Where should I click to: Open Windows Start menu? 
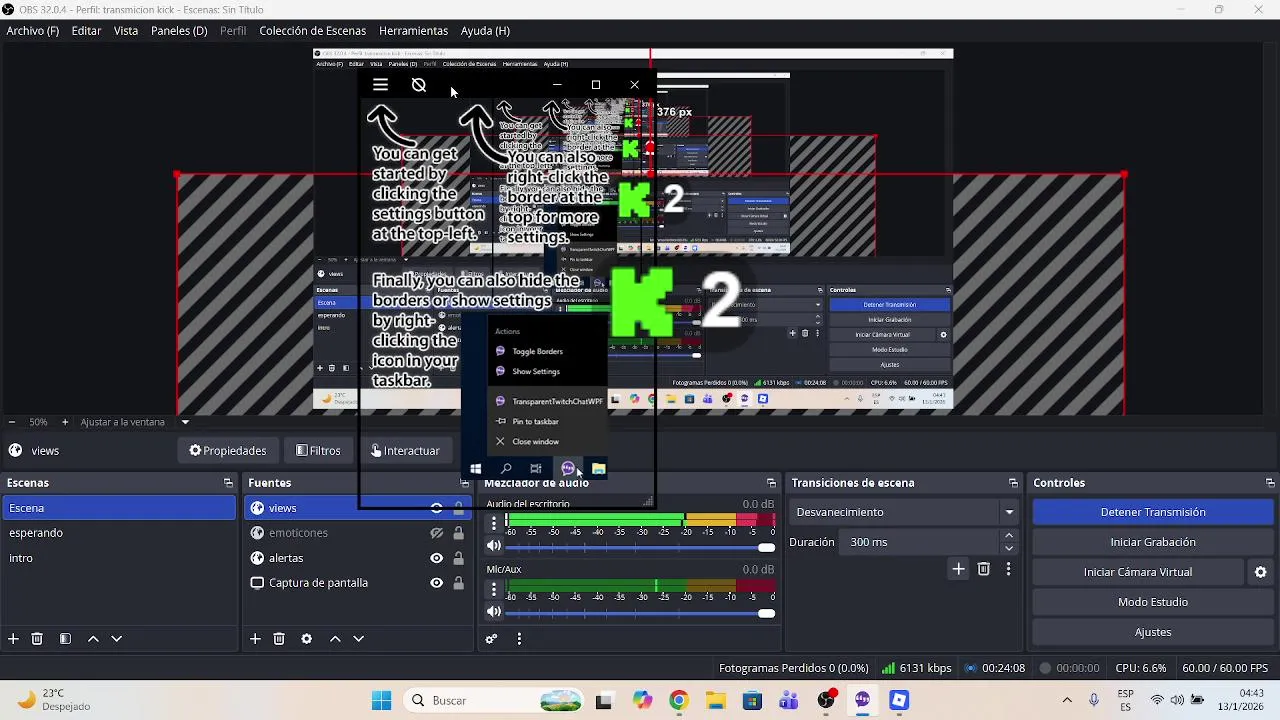tap(382, 701)
